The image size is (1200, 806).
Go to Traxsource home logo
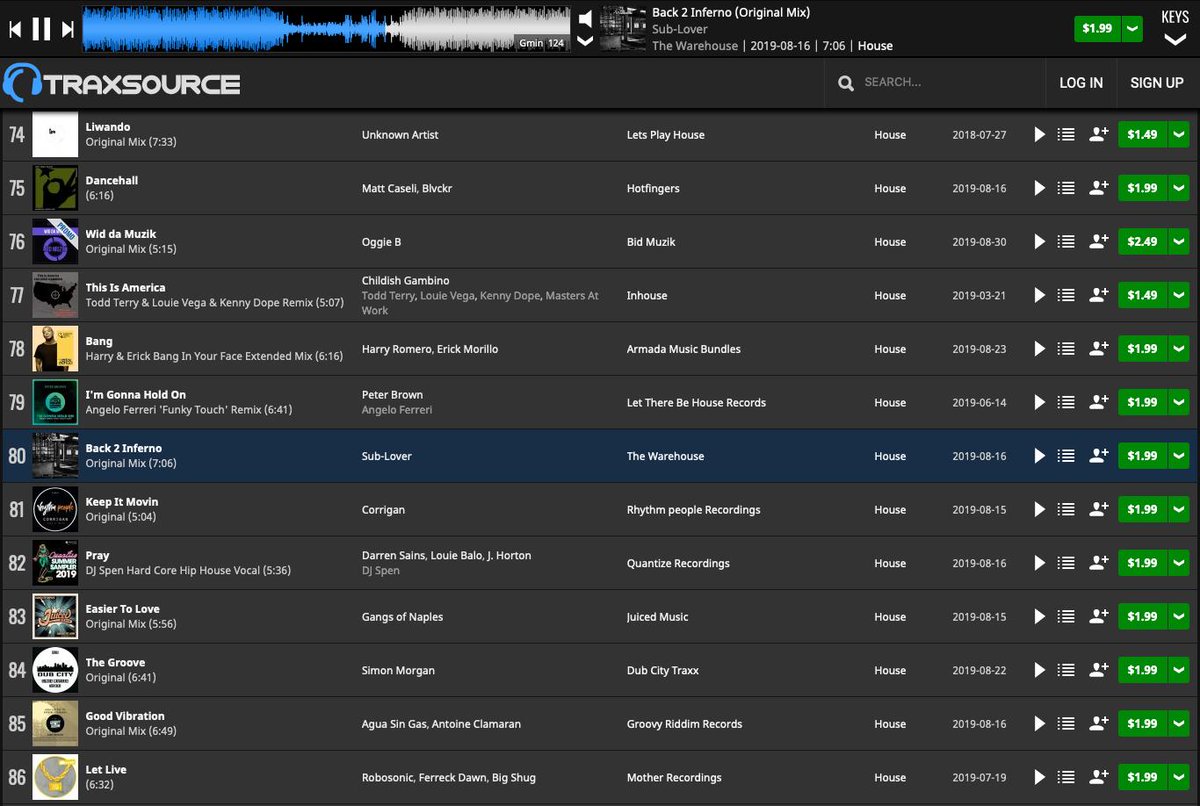pyautogui.click(x=121, y=82)
